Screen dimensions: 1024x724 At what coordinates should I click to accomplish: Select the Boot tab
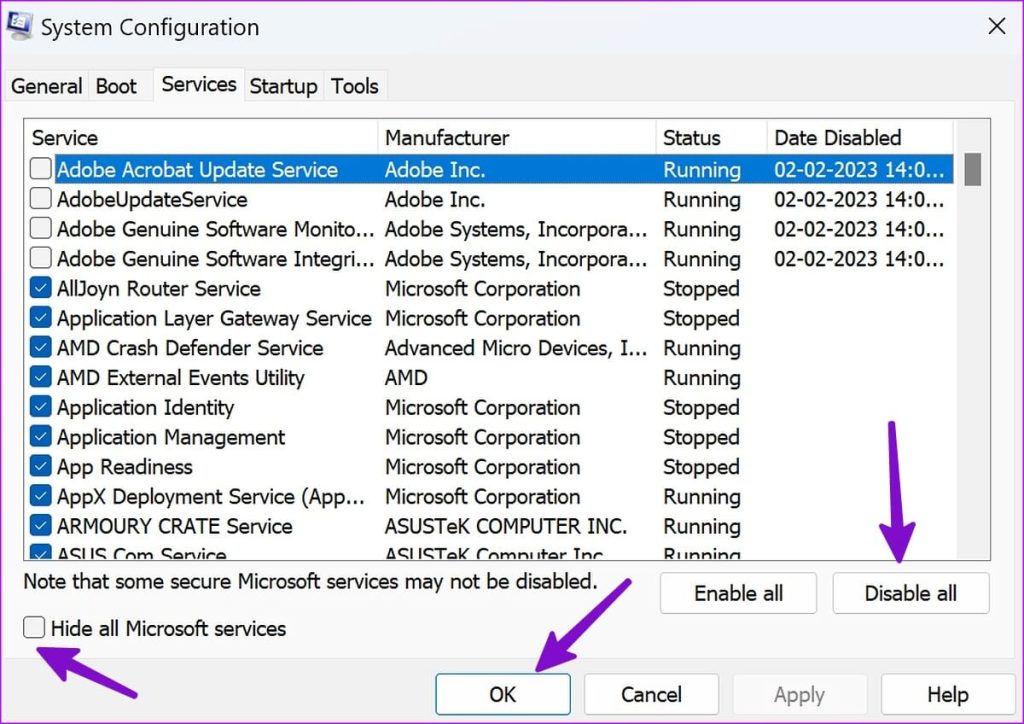[117, 86]
